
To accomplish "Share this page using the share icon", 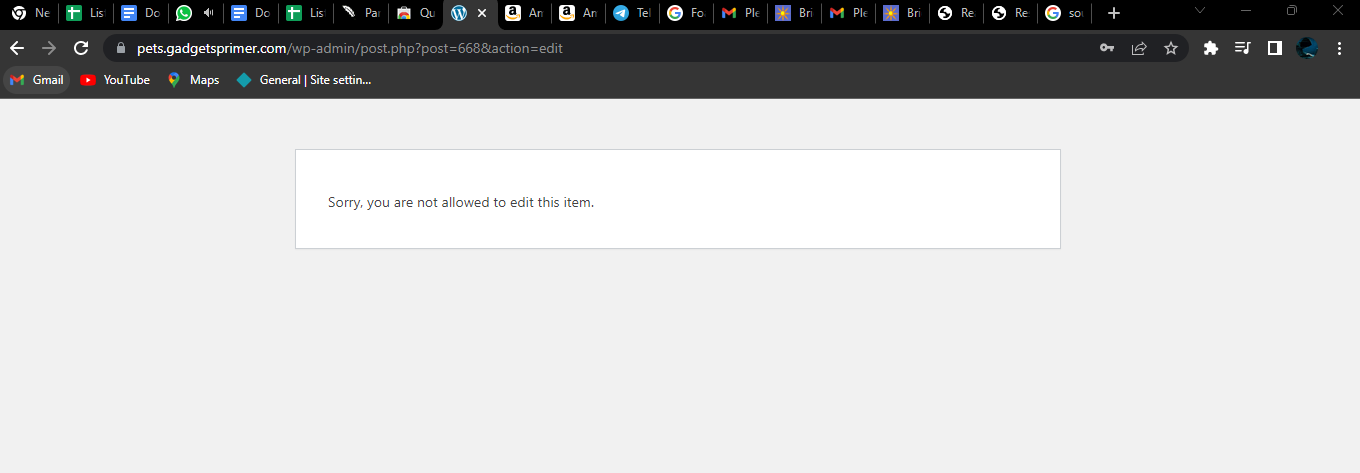I will pos(1139,48).
